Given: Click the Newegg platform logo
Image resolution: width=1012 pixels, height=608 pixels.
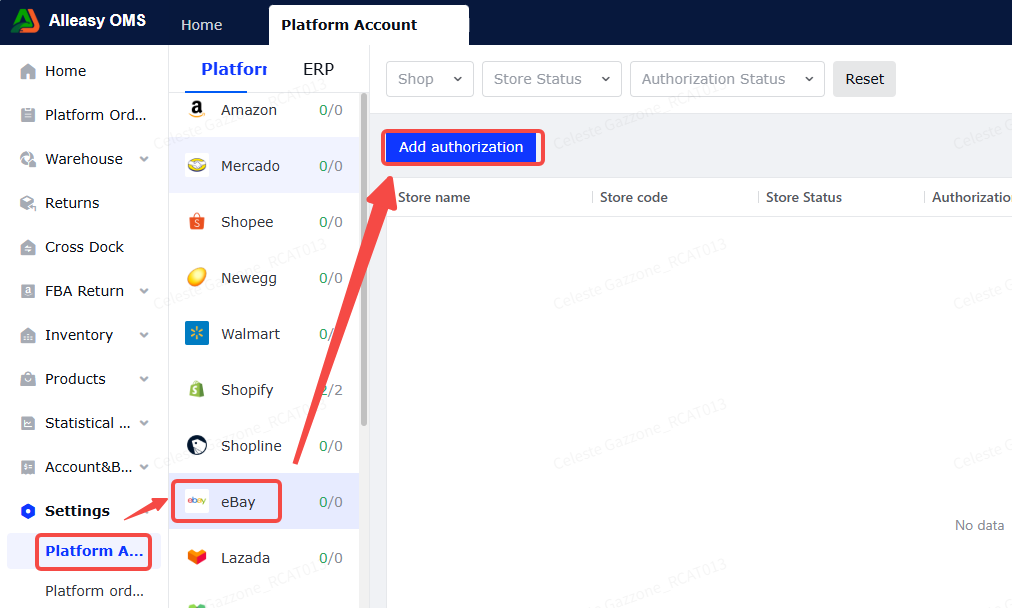Looking at the screenshot, I should point(197,278).
